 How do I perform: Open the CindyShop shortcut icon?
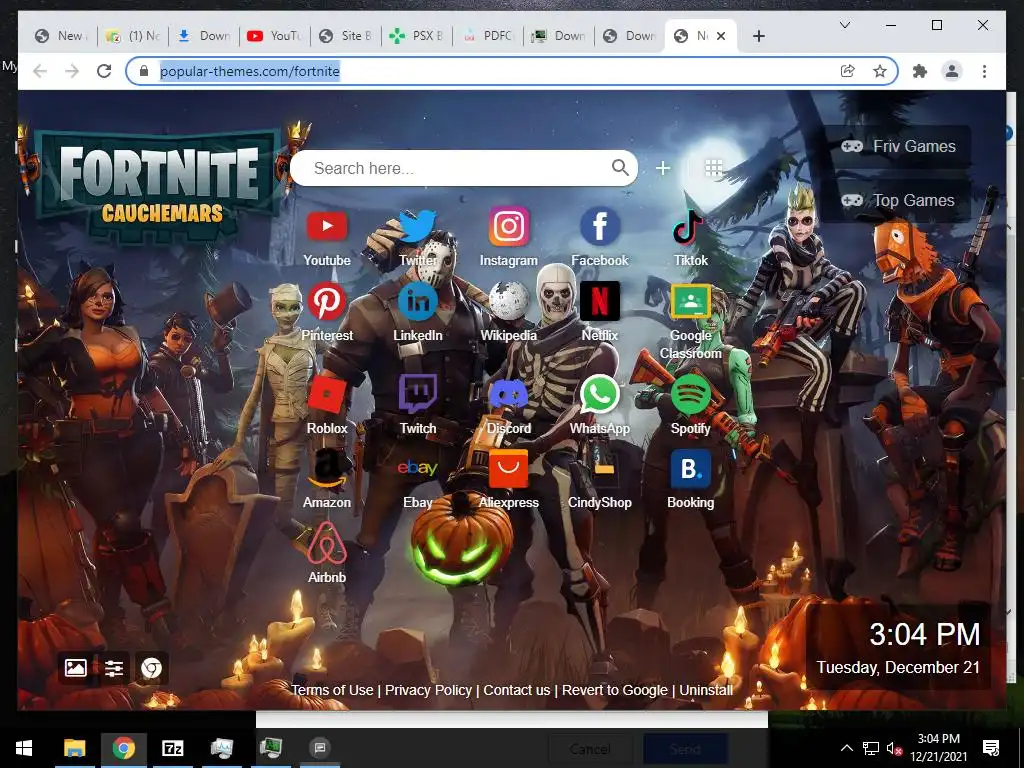click(x=600, y=469)
